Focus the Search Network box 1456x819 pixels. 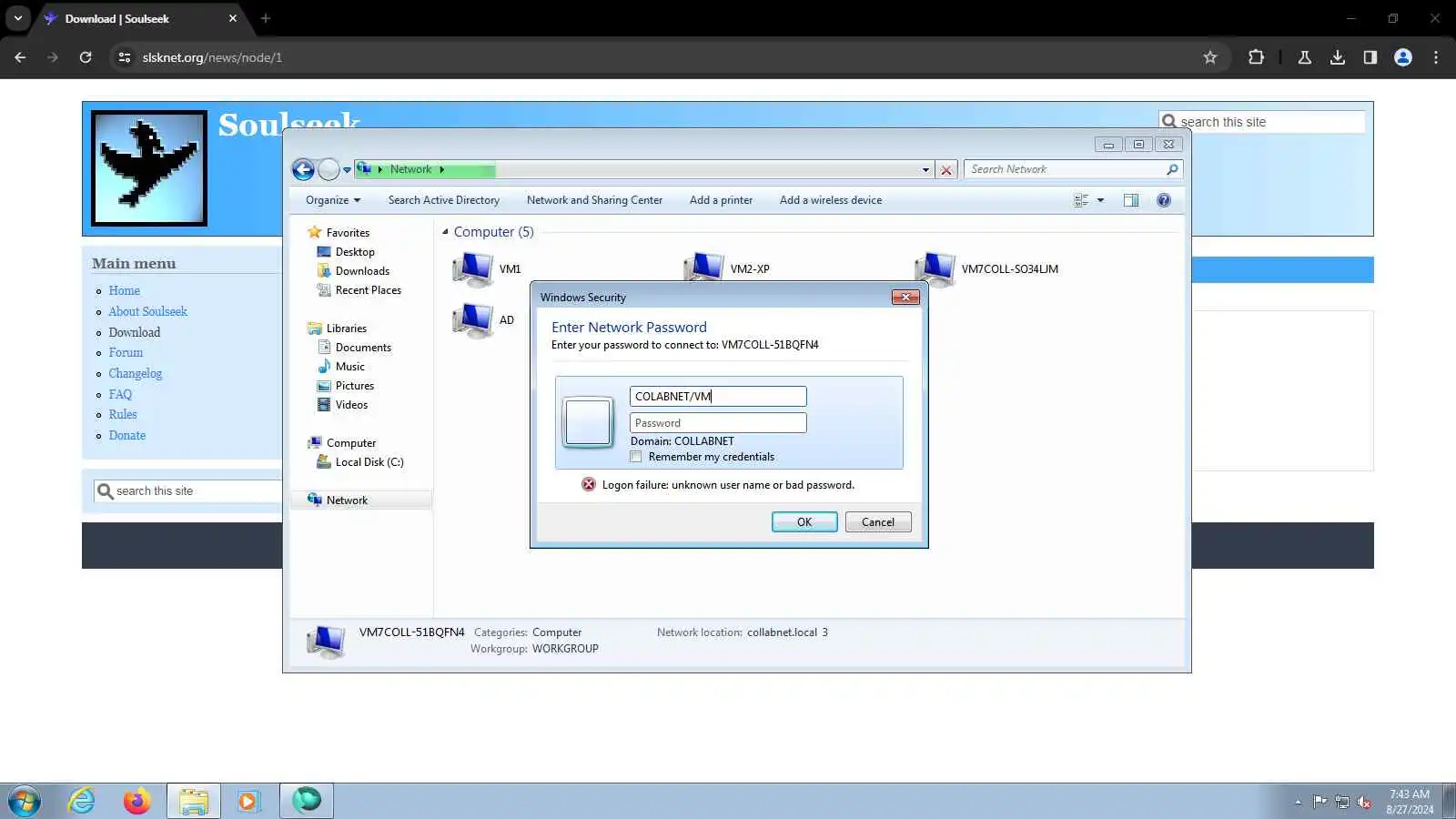click(x=1065, y=169)
